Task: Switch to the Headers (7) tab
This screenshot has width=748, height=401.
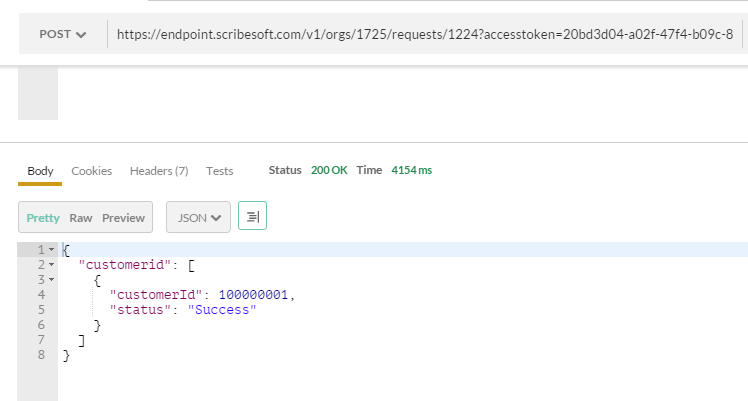Action: tap(159, 171)
